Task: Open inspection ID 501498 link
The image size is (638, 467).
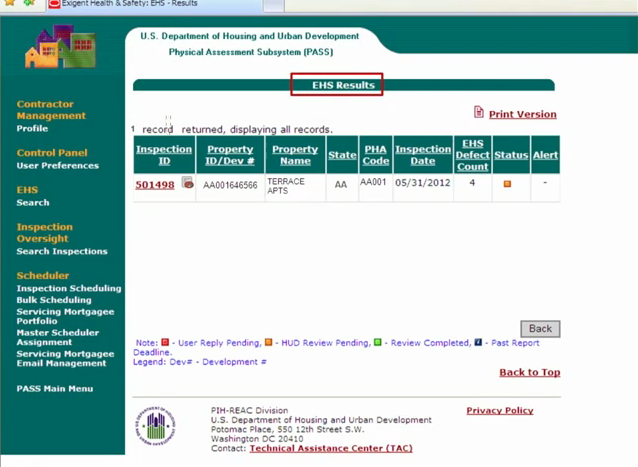Action: coord(155,185)
